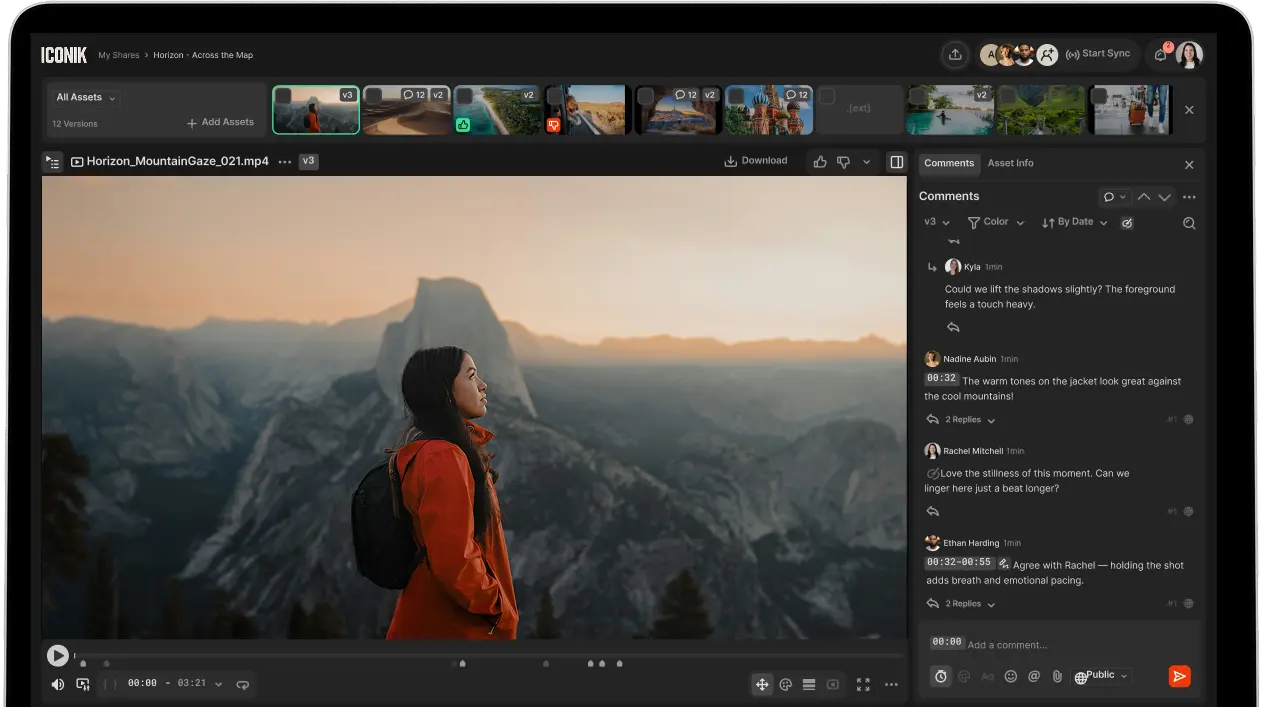1261x707 pixels.
Task: Change comment visibility via the Public dropdown
Action: 1100,675
